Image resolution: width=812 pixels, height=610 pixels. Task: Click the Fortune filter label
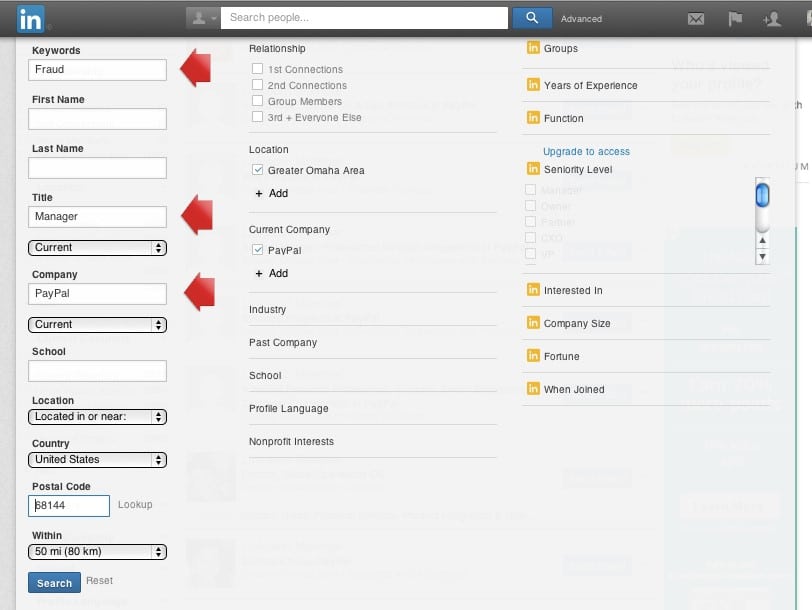(x=561, y=357)
